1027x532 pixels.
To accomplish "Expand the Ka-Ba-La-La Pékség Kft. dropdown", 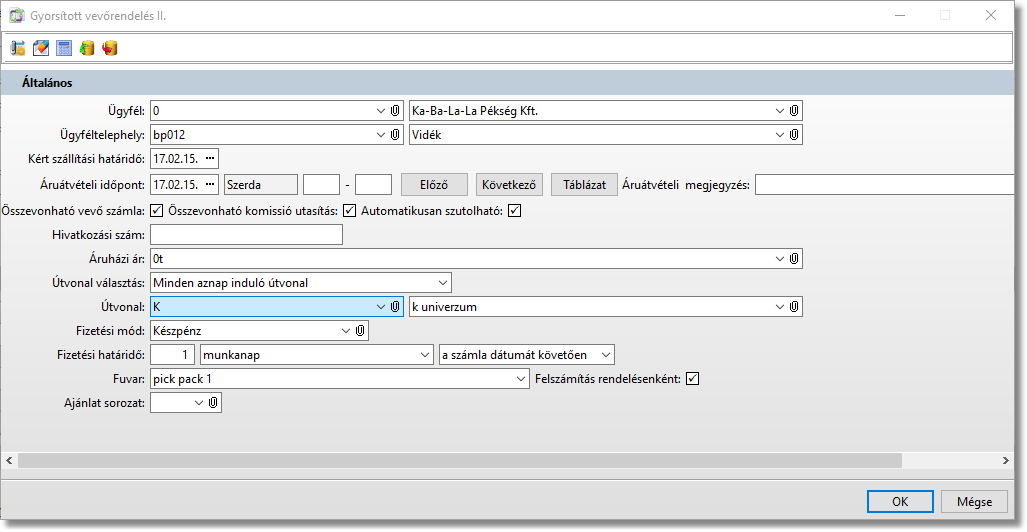I will coord(779,111).
